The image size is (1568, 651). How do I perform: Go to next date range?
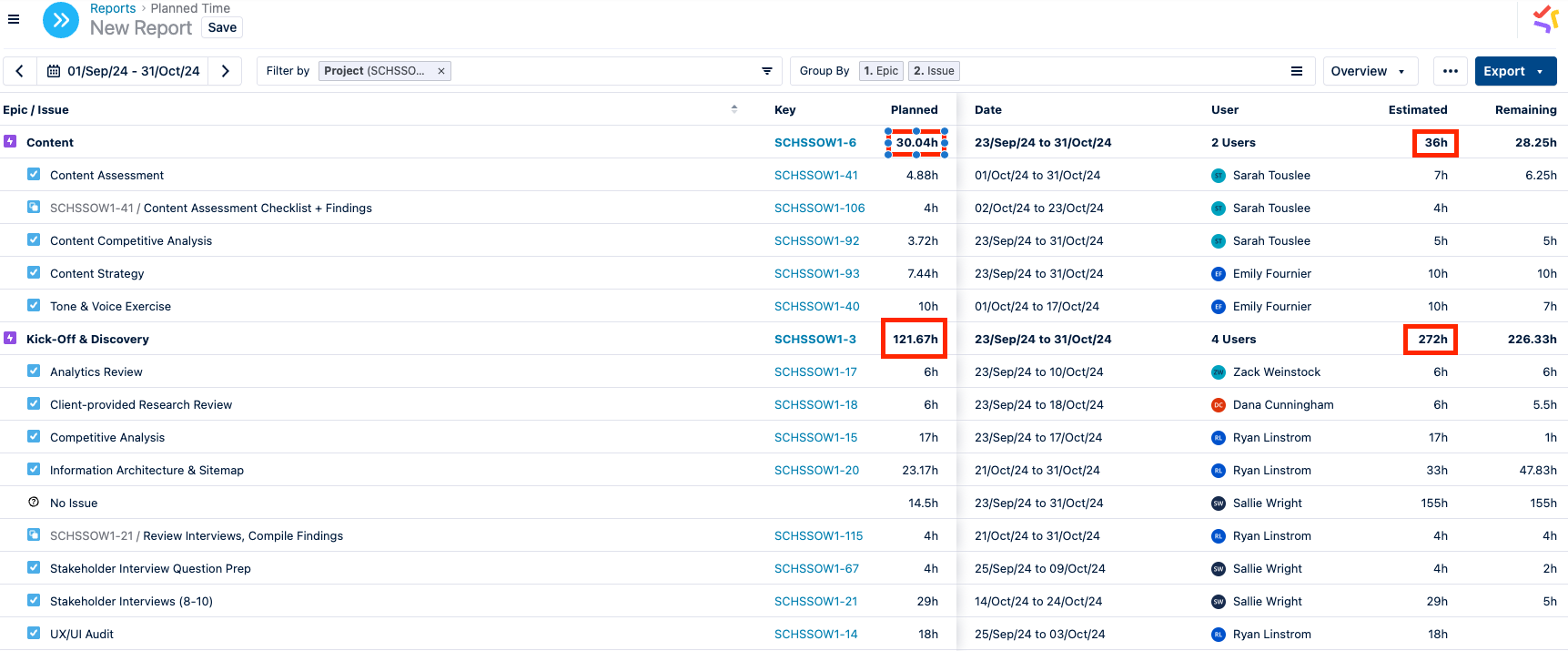point(226,71)
